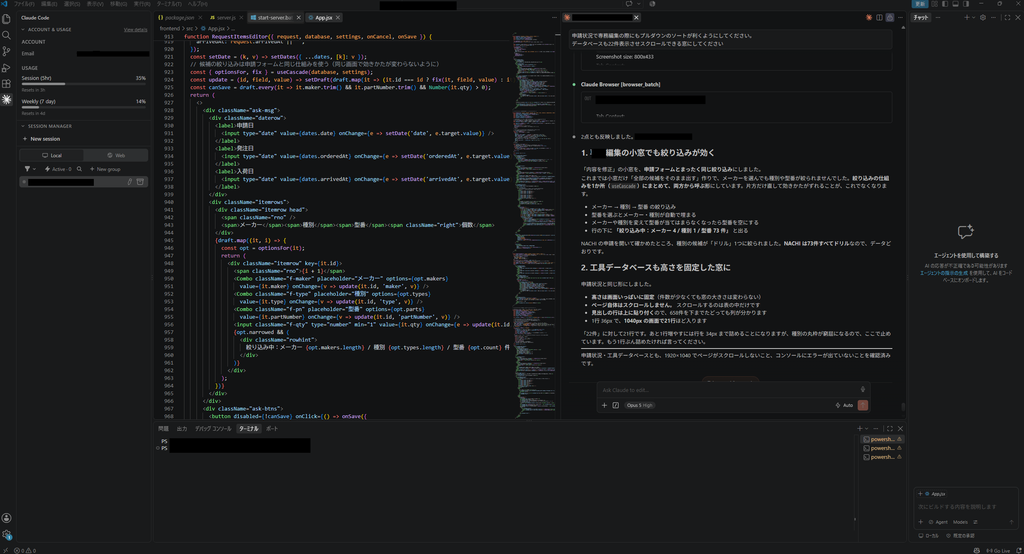The width and height of the screenshot is (1024, 554).
Task: Switch session view to Local
Action: (x=52, y=155)
